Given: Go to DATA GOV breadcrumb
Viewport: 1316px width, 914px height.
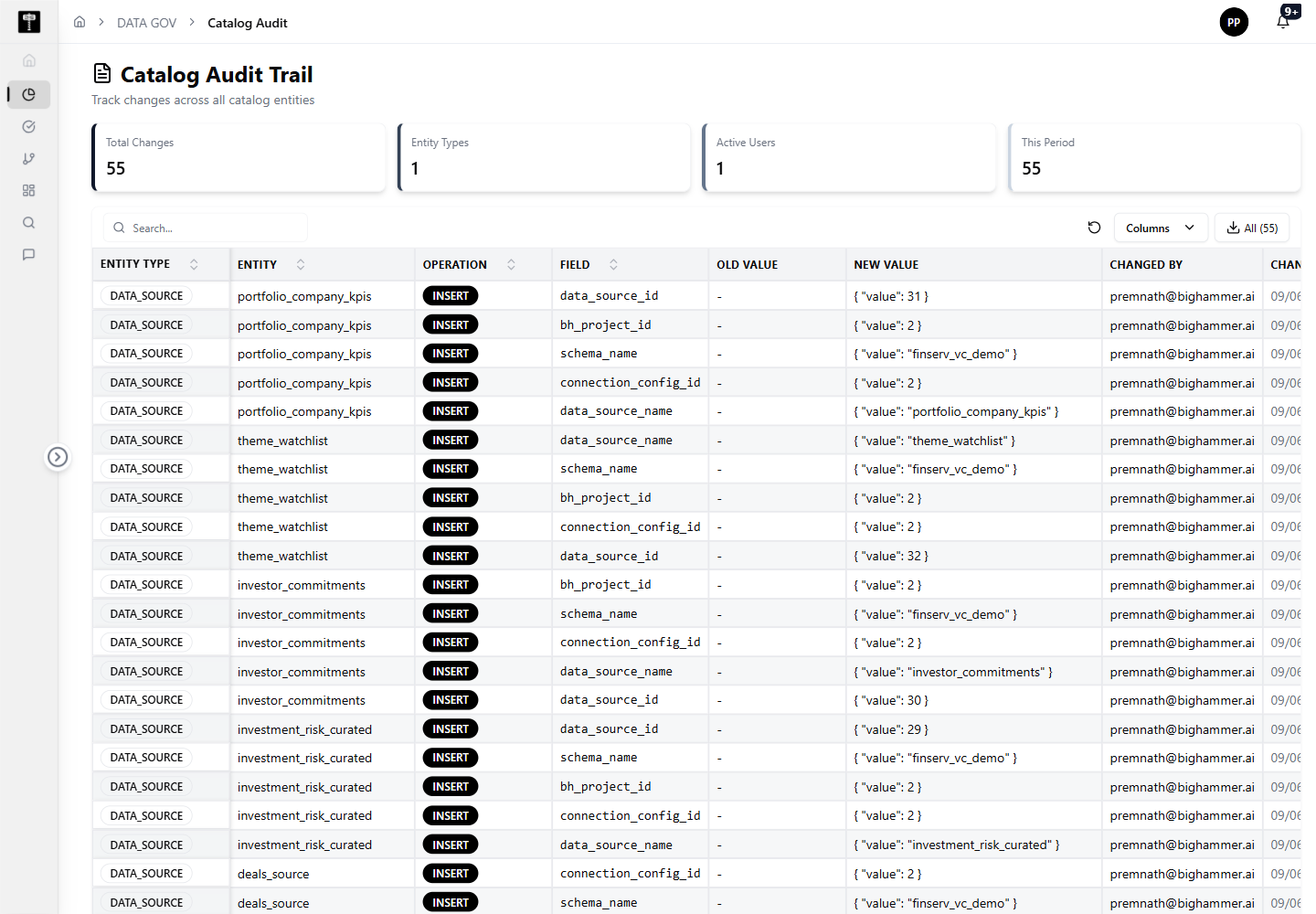Looking at the screenshot, I should pos(146,23).
